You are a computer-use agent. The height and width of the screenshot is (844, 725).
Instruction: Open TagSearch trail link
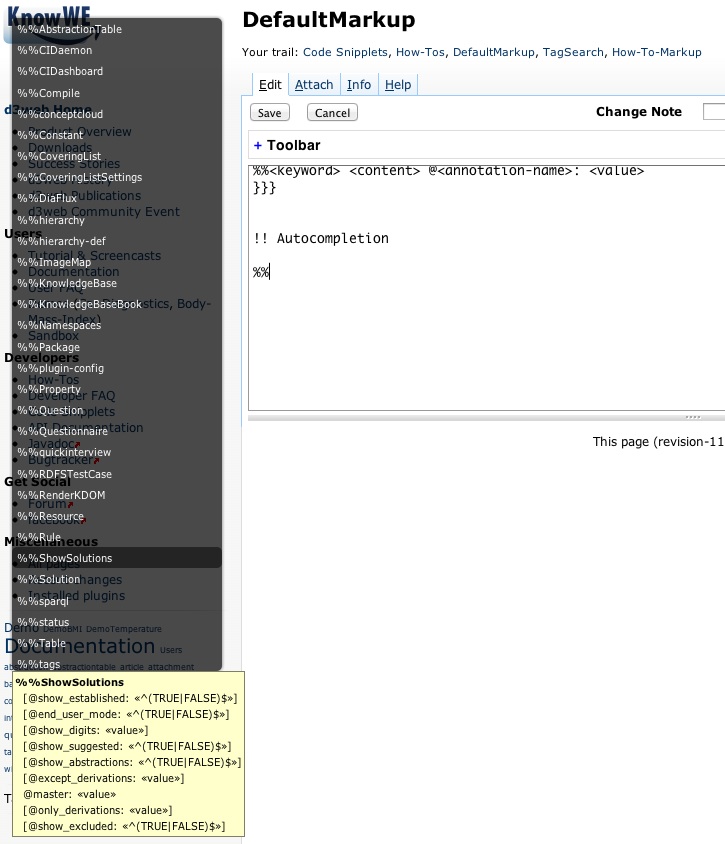click(x=573, y=52)
